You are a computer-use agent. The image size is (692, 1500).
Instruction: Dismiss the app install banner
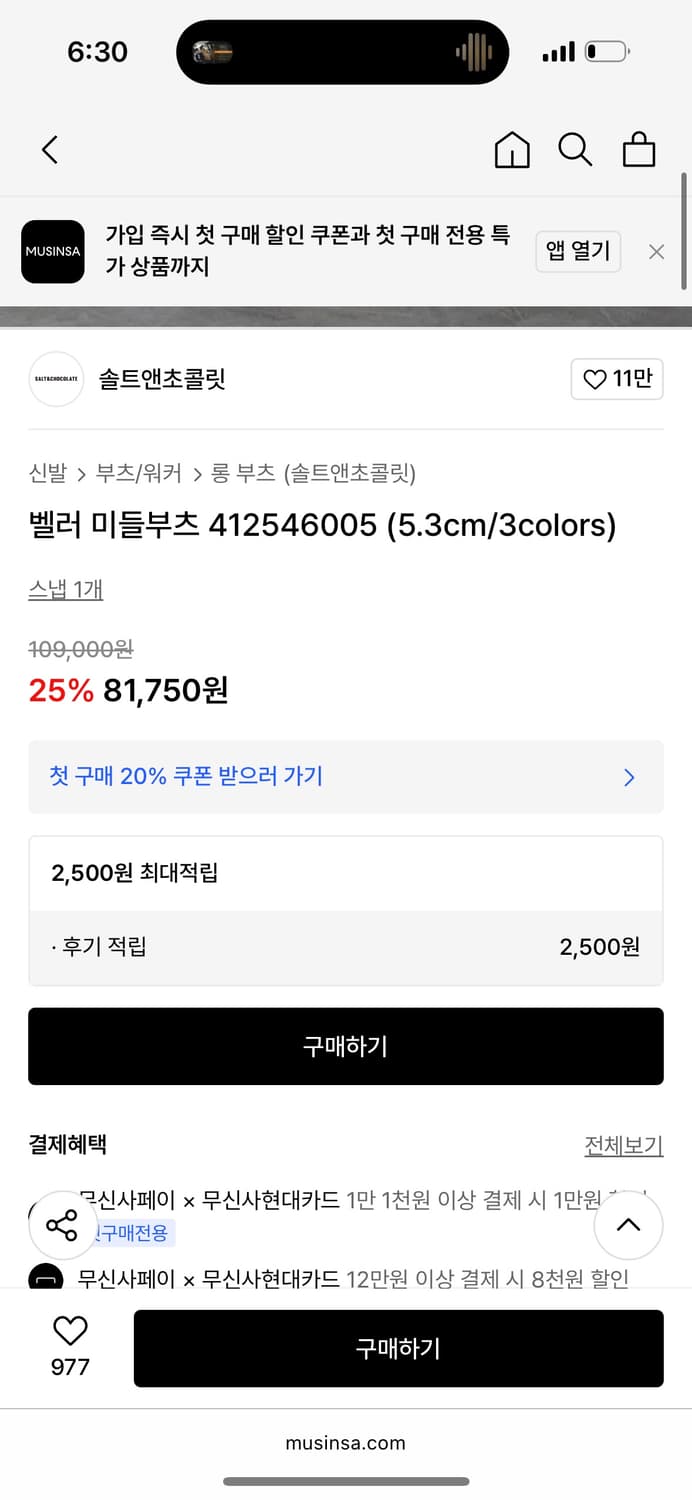point(656,252)
